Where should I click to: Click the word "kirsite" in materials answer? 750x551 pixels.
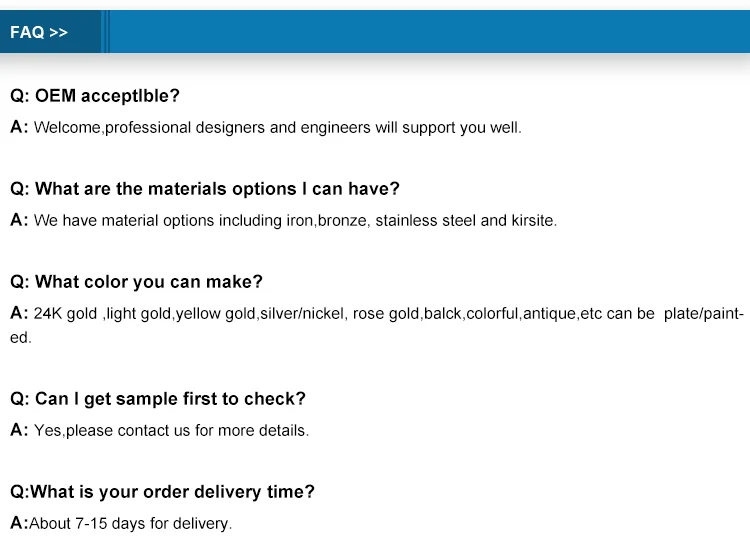(533, 221)
